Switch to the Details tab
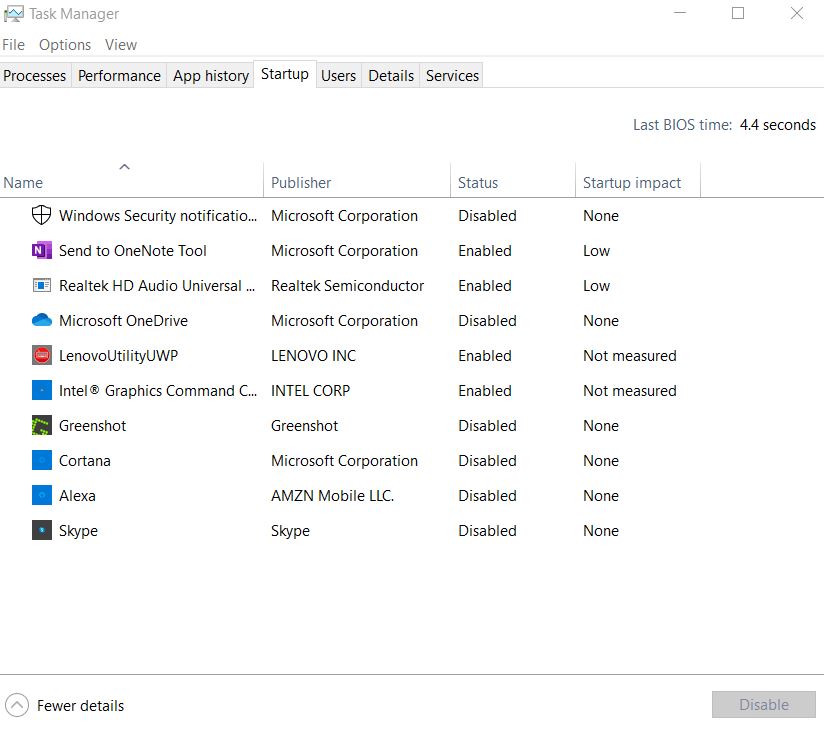Viewport: 824px width, 734px height. [391, 76]
